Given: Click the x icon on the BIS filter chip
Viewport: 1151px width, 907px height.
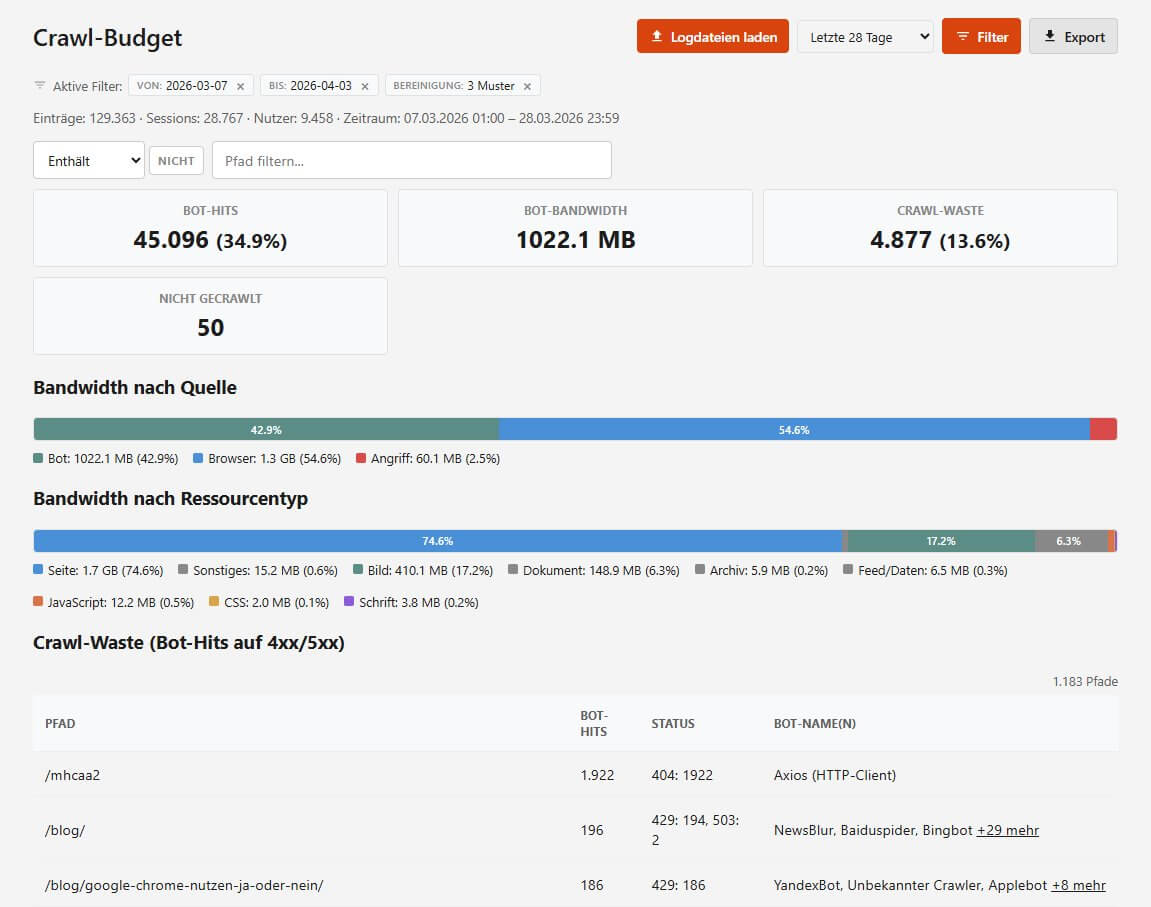Looking at the screenshot, I should [366, 85].
